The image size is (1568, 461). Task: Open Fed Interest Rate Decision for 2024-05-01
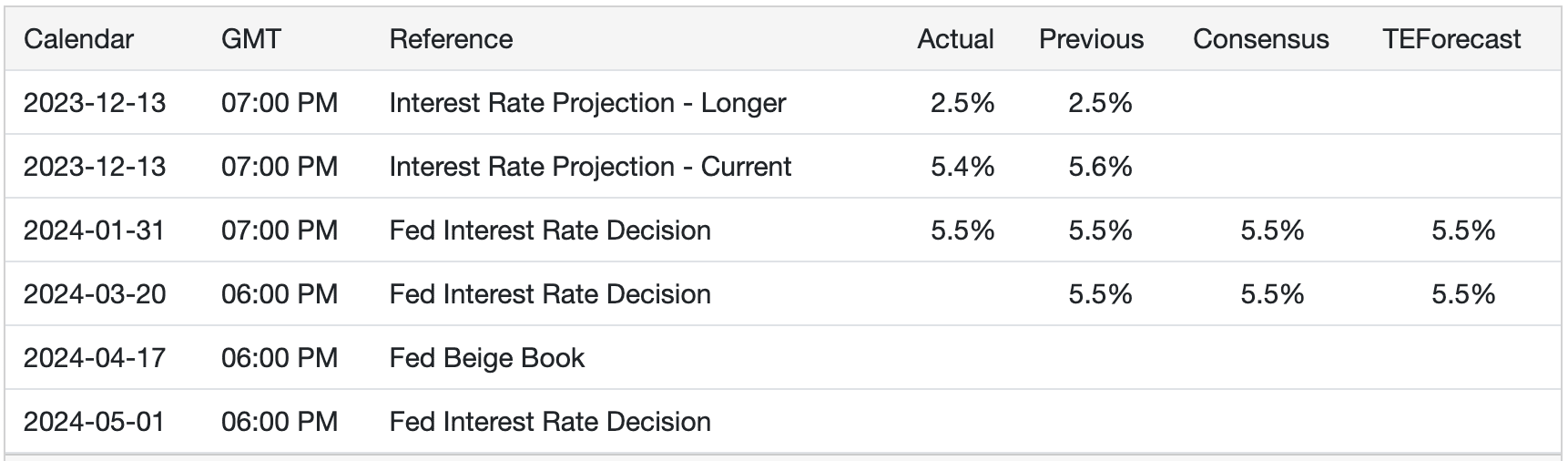550,422
